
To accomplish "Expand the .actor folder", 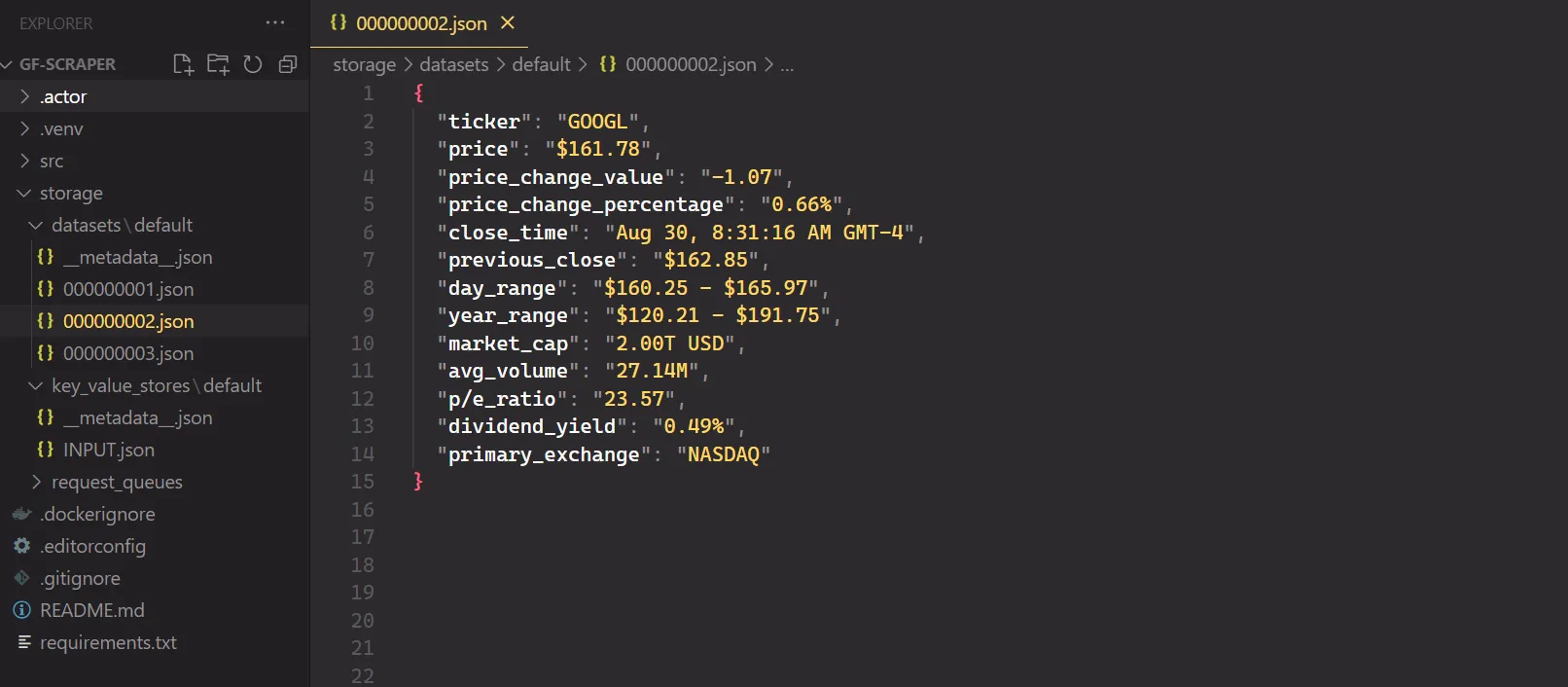I will point(63,96).
